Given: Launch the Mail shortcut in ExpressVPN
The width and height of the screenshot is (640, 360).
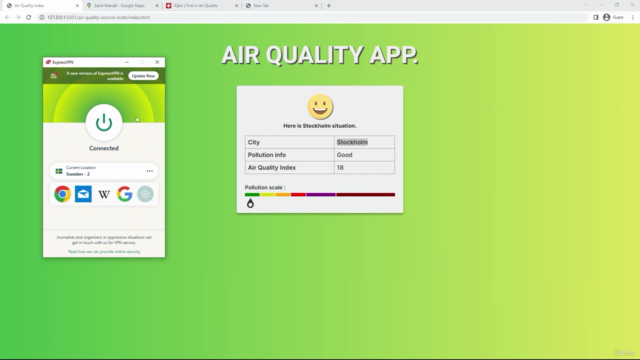Looking at the screenshot, I should (x=83, y=194).
